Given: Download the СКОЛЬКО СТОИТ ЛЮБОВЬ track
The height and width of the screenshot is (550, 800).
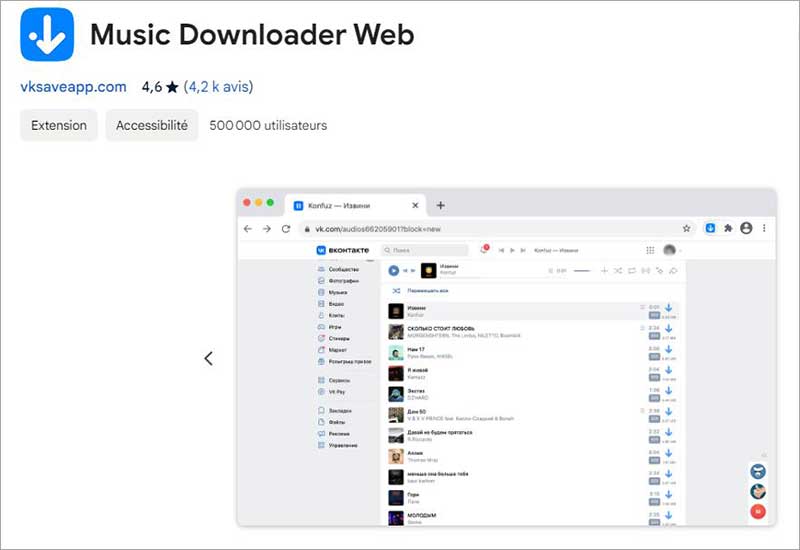Looking at the screenshot, I should click(668, 329).
